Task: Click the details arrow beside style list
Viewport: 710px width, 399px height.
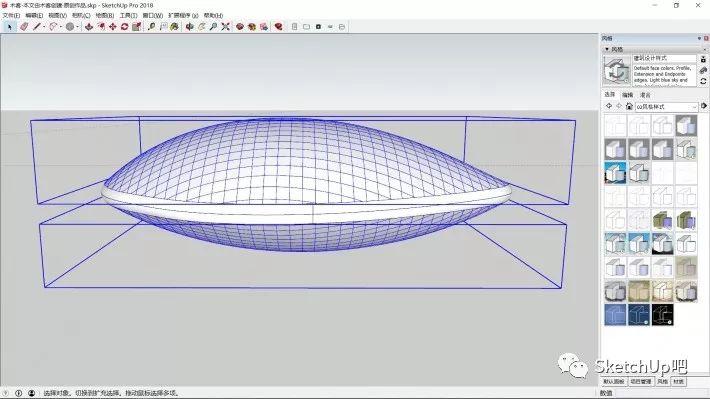Action: [x=704, y=106]
